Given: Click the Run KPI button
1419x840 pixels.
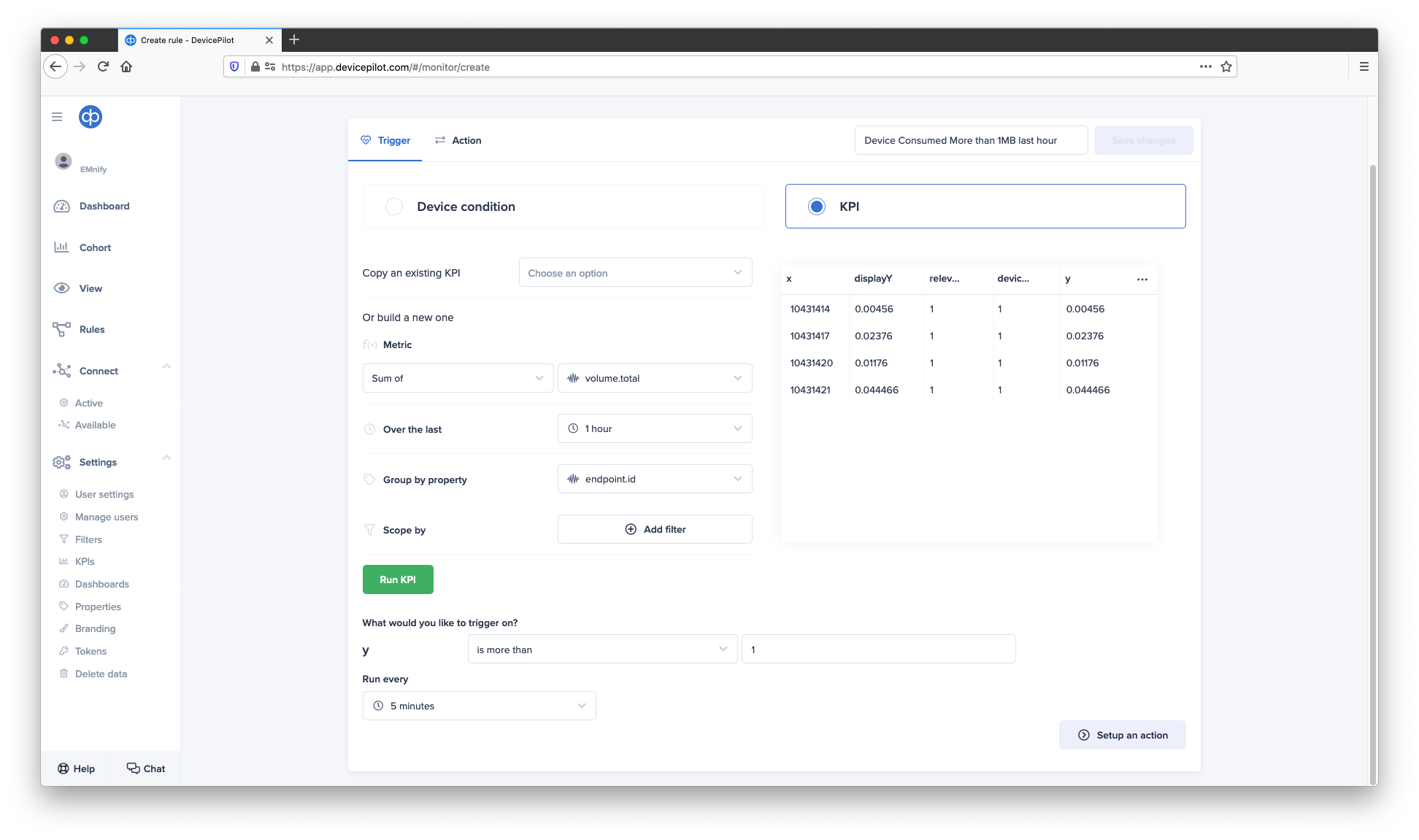Looking at the screenshot, I should pyautogui.click(x=398, y=579).
